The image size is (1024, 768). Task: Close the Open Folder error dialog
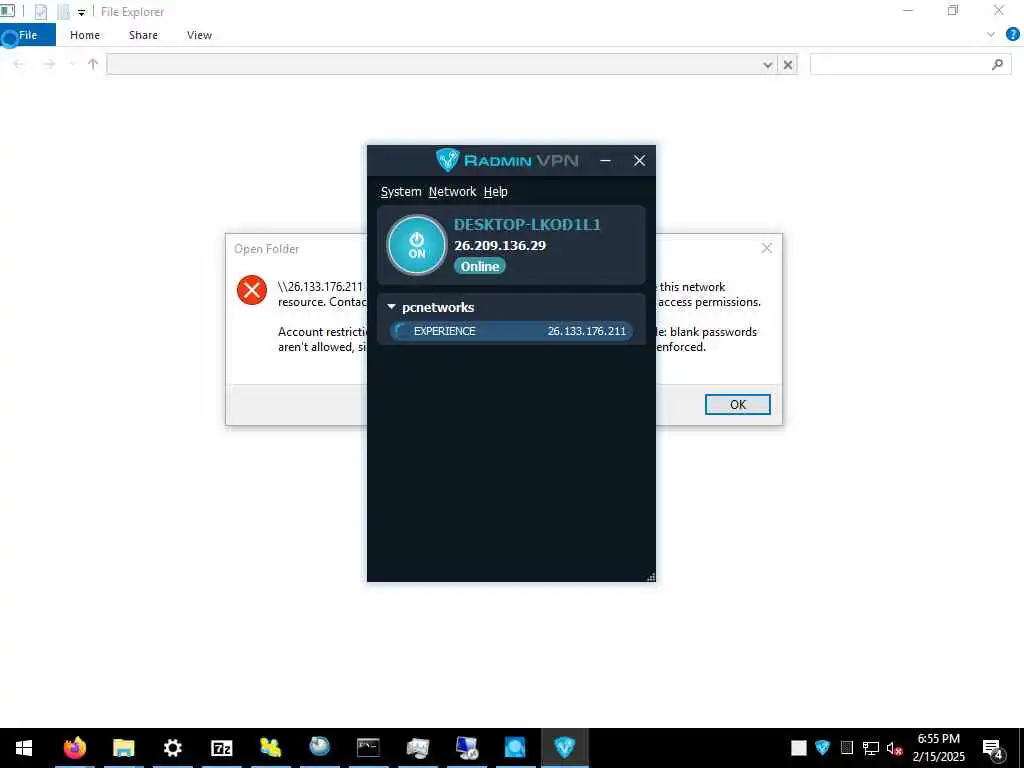pyautogui.click(x=767, y=248)
